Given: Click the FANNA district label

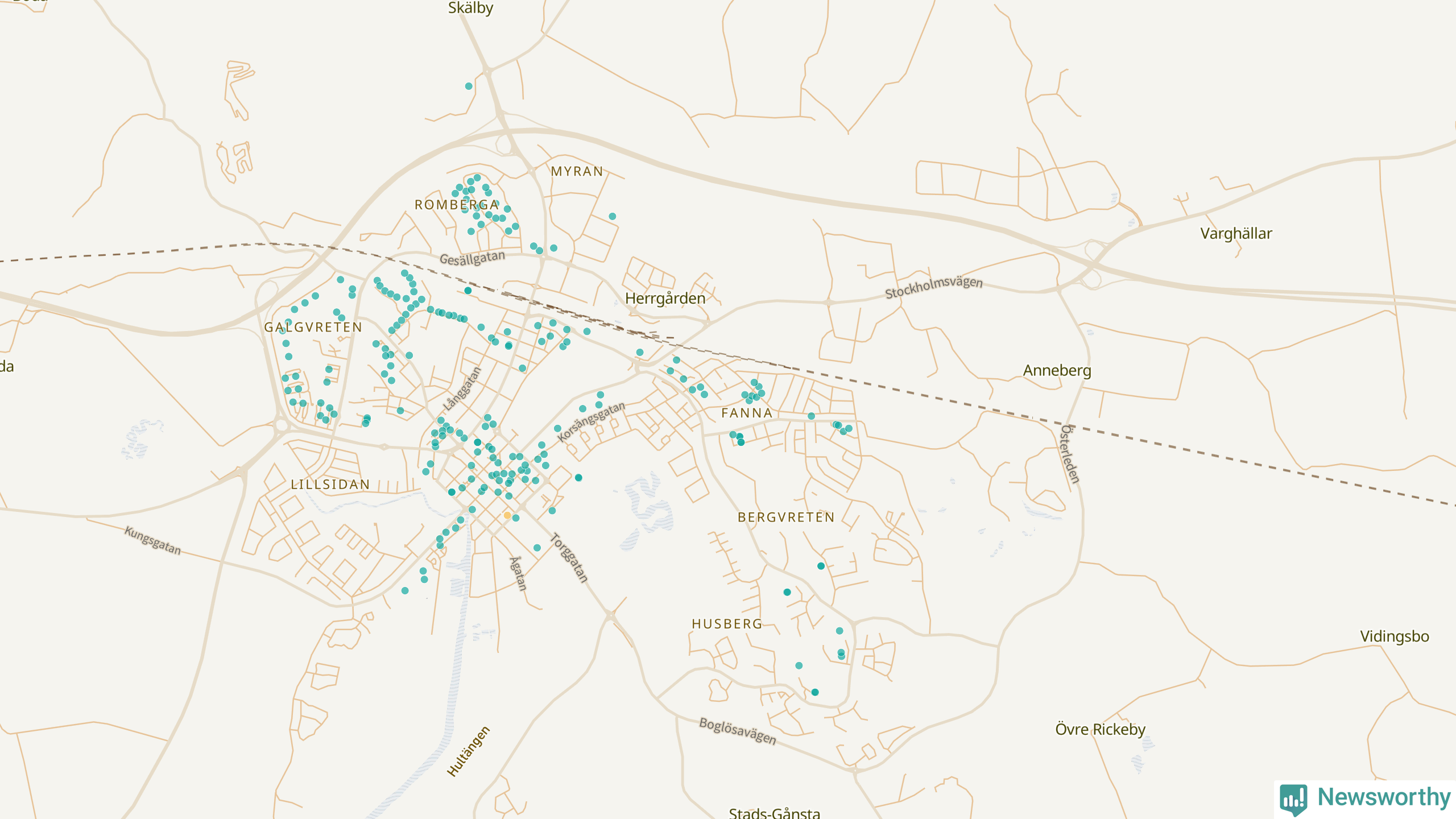Looking at the screenshot, I should pyautogui.click(x=747, y=413).
